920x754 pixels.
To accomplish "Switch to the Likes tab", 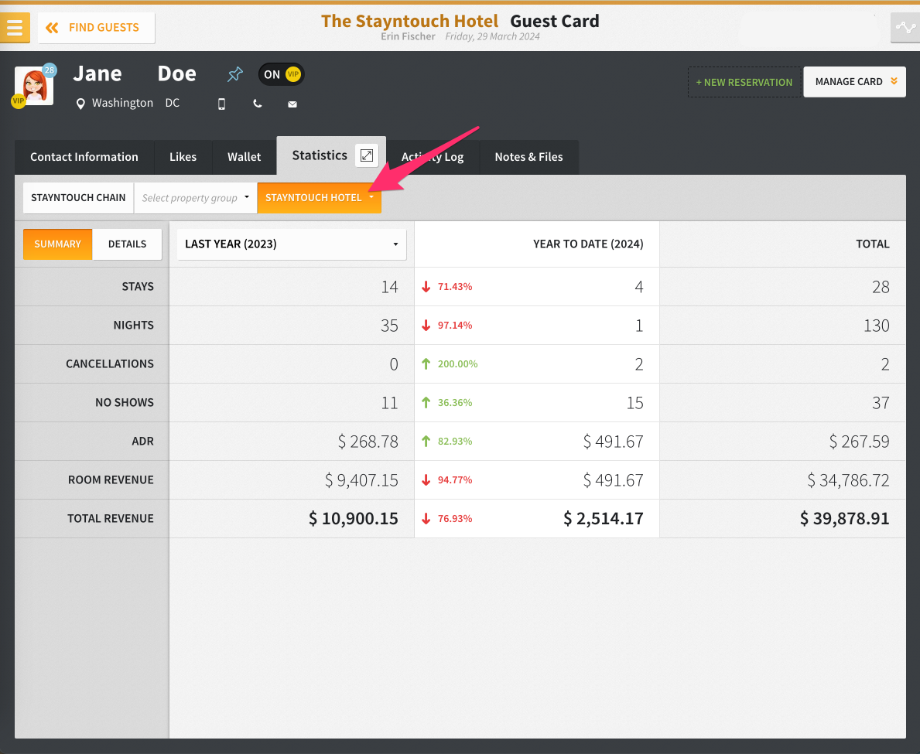I will (x=183, y=157).
